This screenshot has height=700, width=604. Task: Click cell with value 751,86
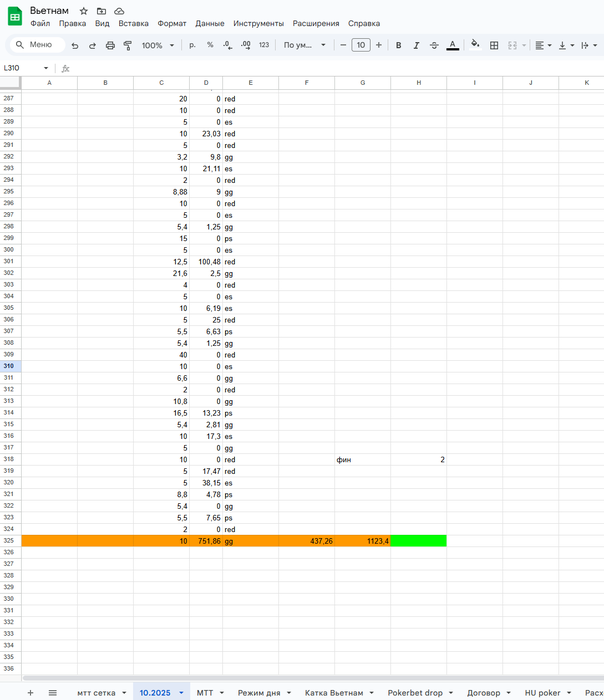[x=206, y=541]
